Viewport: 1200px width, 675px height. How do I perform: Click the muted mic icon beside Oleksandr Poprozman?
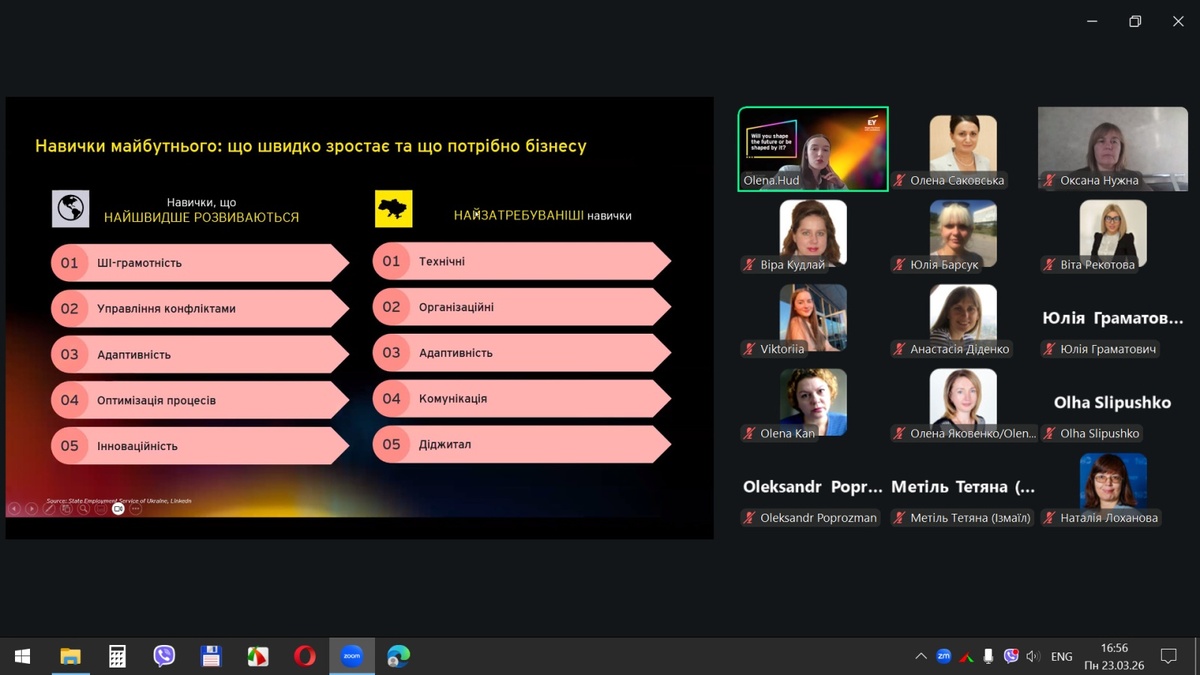(x=749, y=518)
